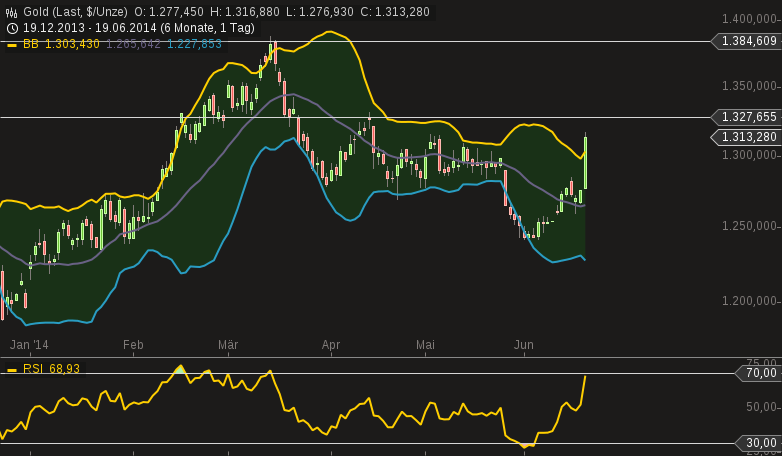Click the date range 19.12.2013 - 19.06.2014

[90, 28]
